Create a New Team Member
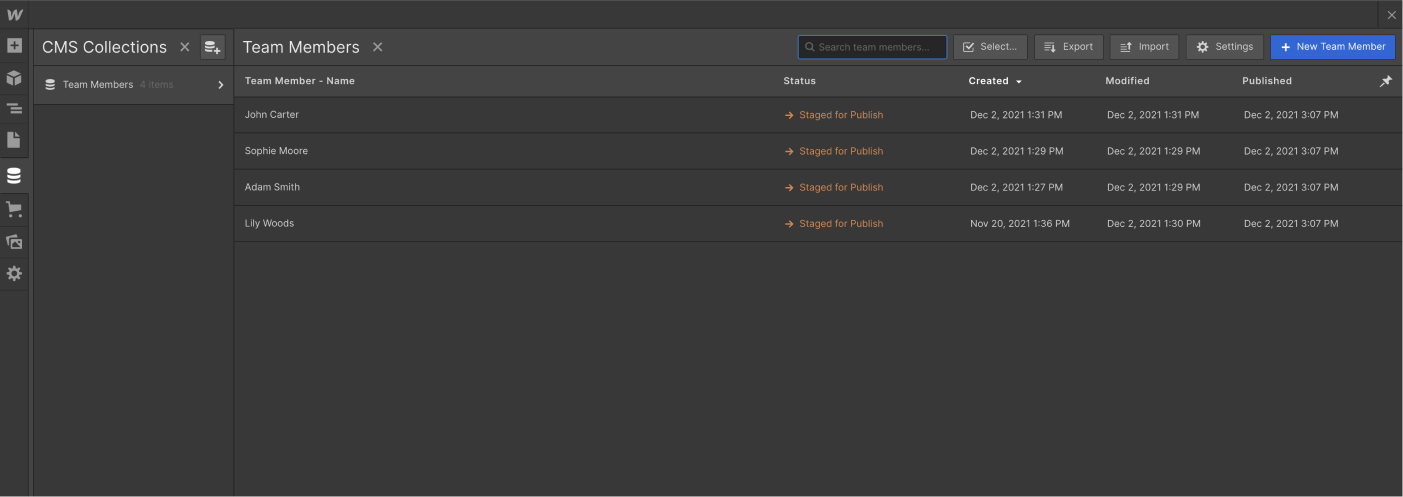 click(1333, 47)
